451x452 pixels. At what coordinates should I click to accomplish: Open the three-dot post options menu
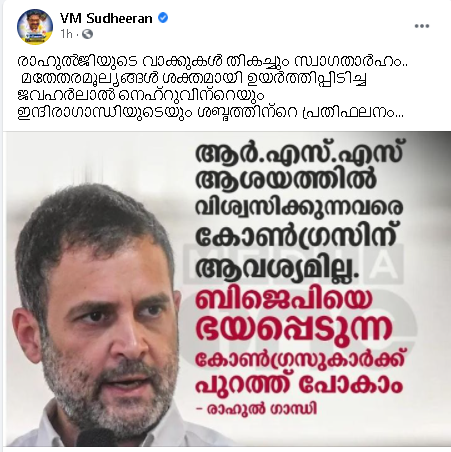pos(422,26)
